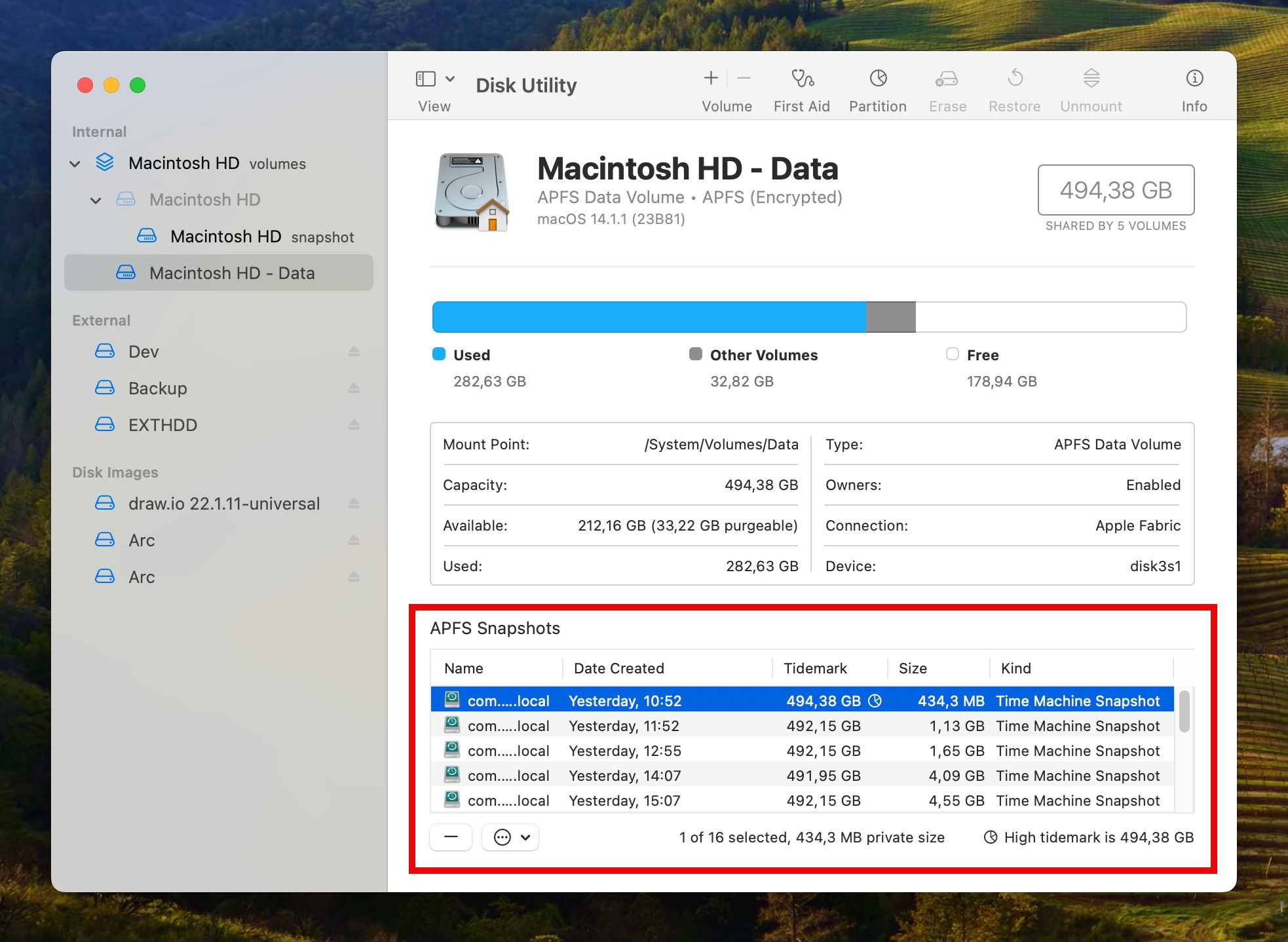
Task: Select snapshot created Yesterday, 14:07
Action: coord(802,776)
